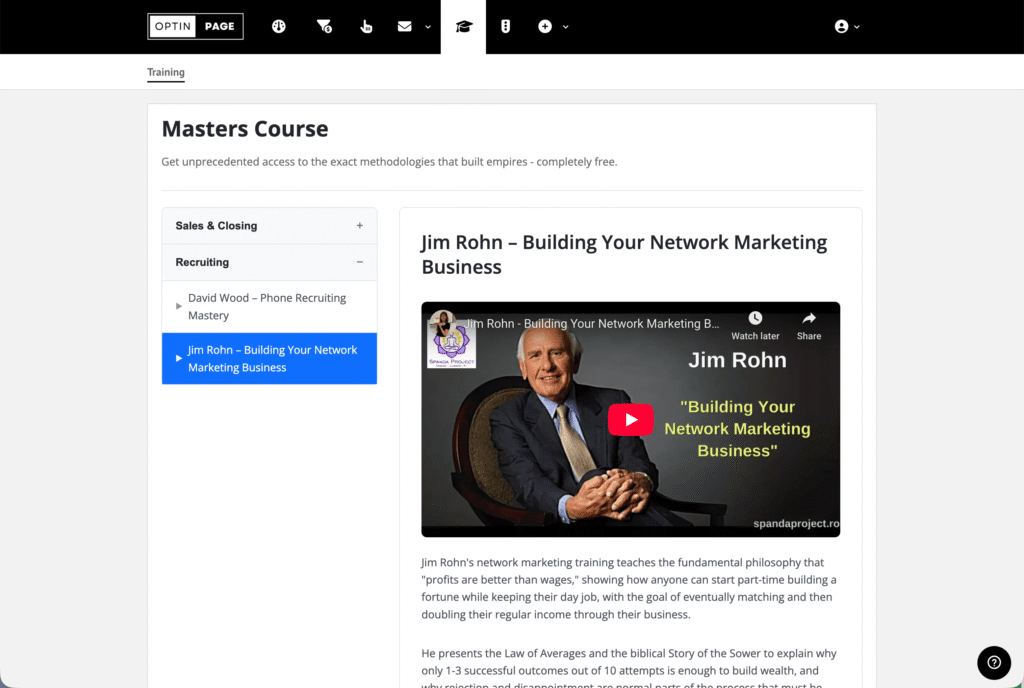Open the funnel with dollar icon

(x=324, y=27)
